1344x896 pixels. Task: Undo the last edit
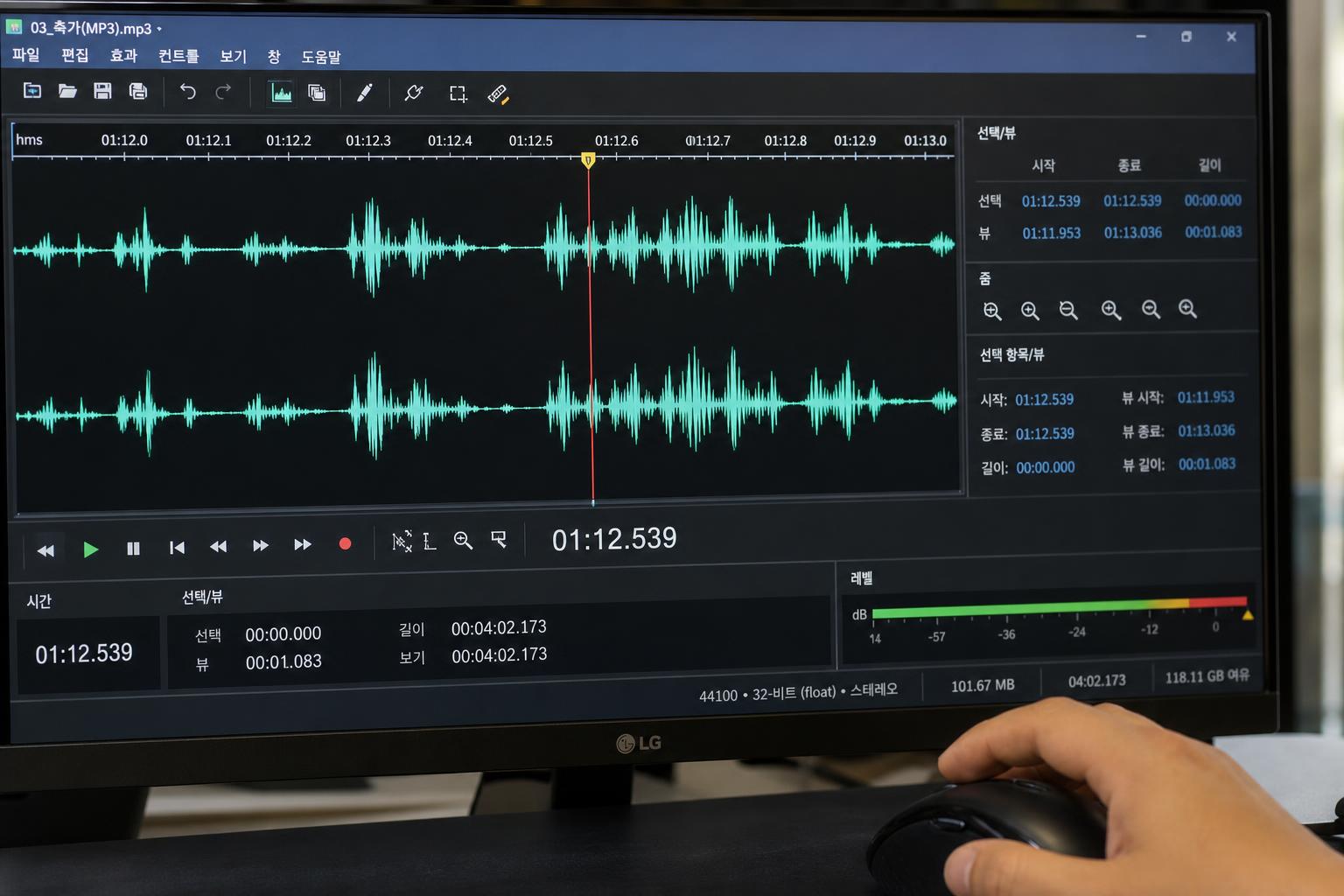click(187, 91)
